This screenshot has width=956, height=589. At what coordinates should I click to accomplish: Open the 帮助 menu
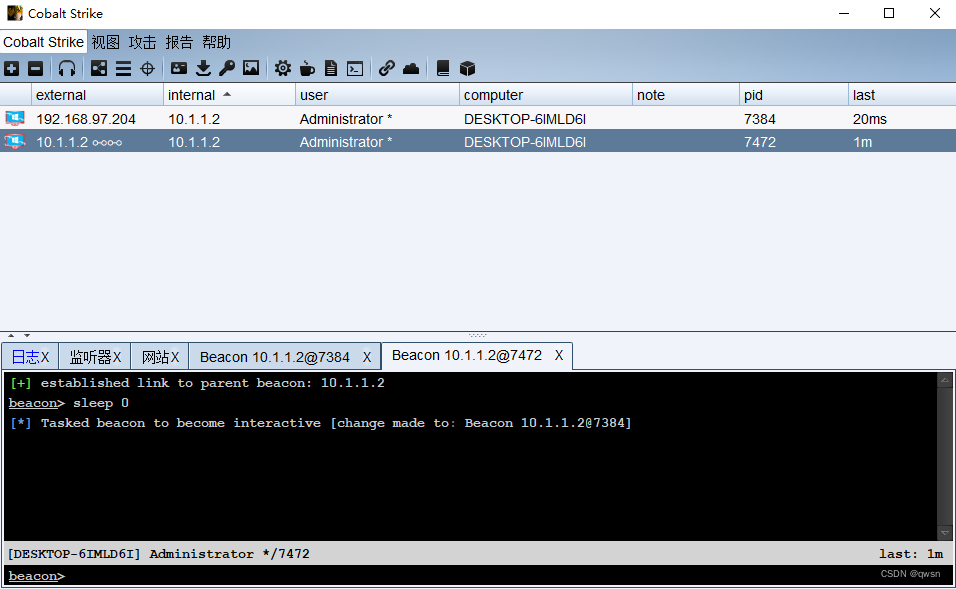tap(216, 42)
